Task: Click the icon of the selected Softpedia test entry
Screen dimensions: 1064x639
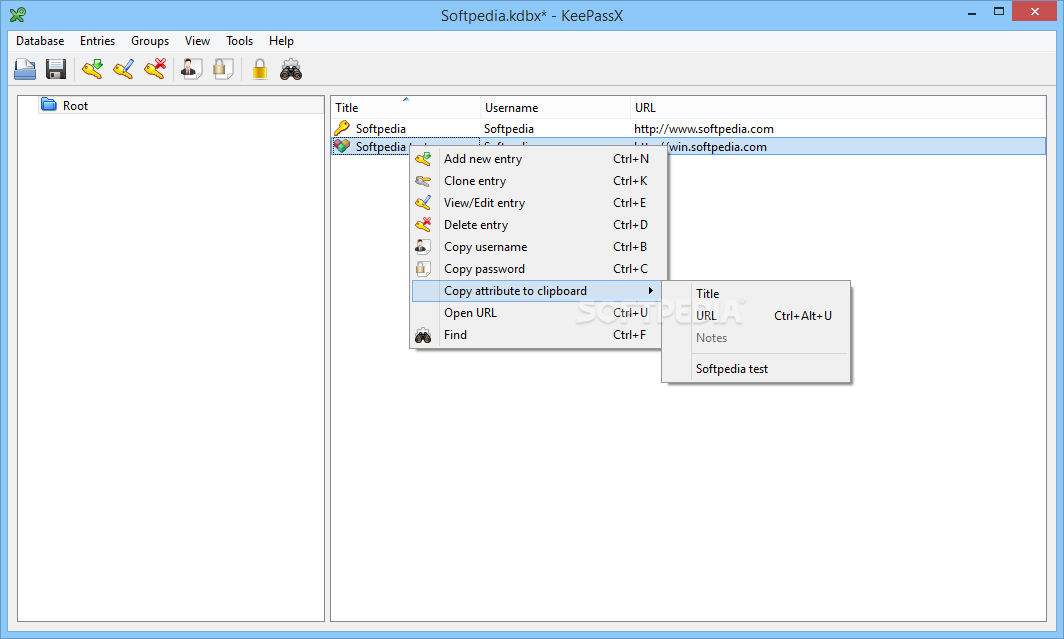Action: click(342, 146)
